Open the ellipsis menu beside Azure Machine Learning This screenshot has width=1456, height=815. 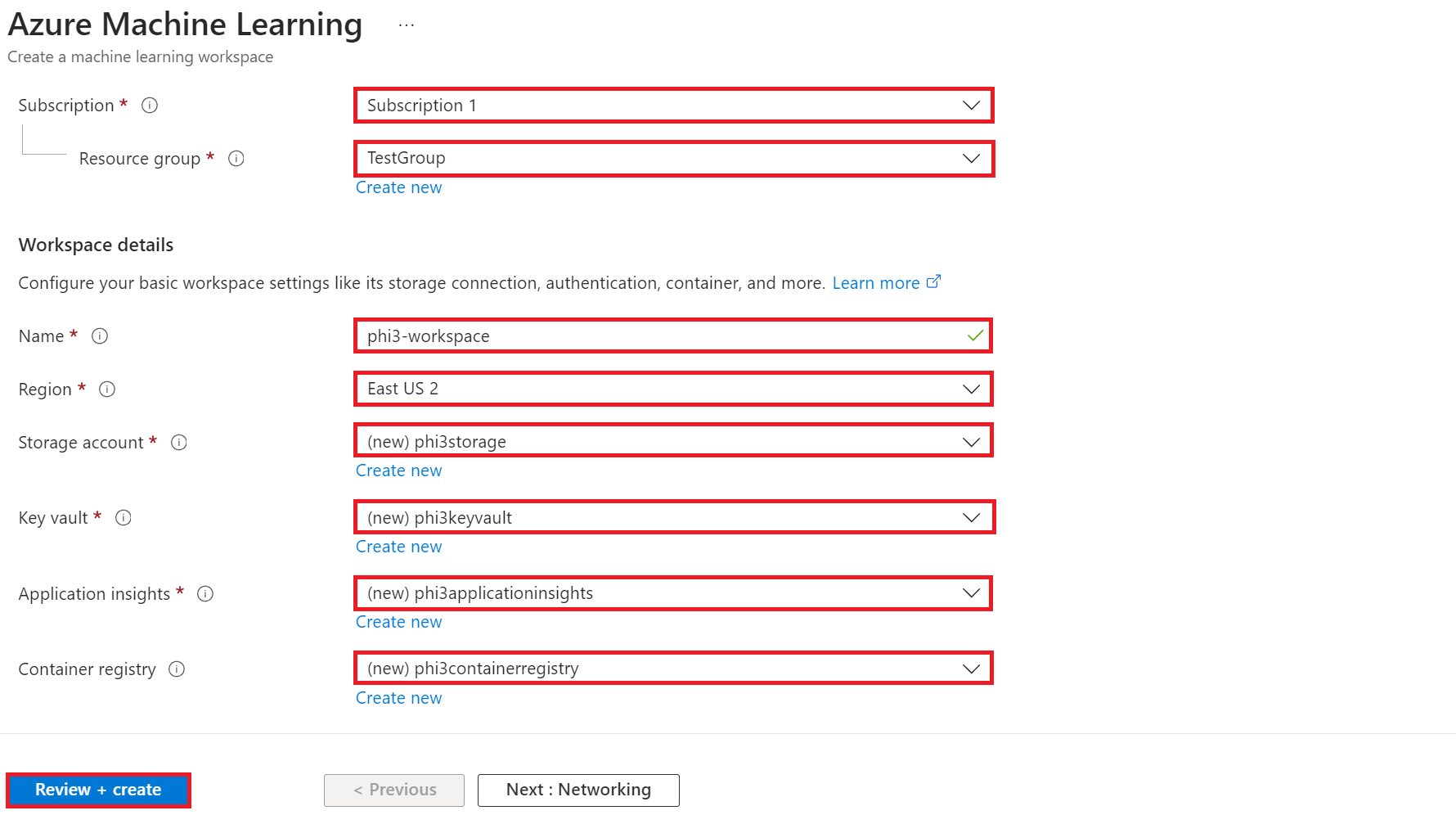tap(407, 25)
